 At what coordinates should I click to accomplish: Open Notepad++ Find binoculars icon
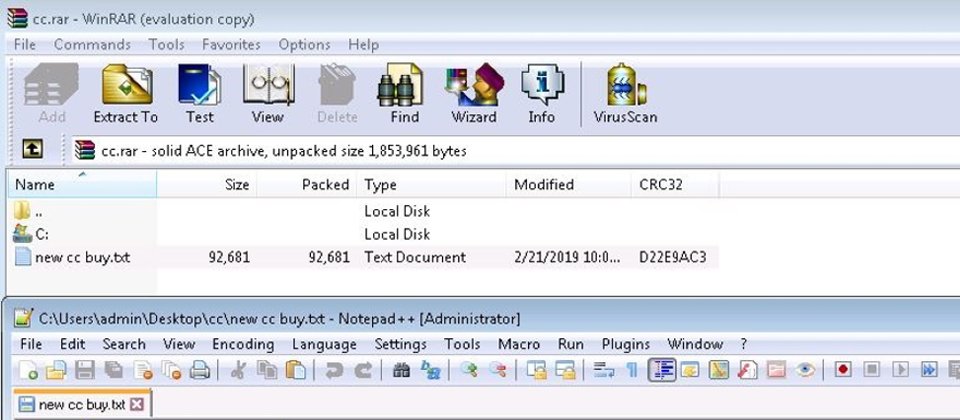tap(401, 370)
